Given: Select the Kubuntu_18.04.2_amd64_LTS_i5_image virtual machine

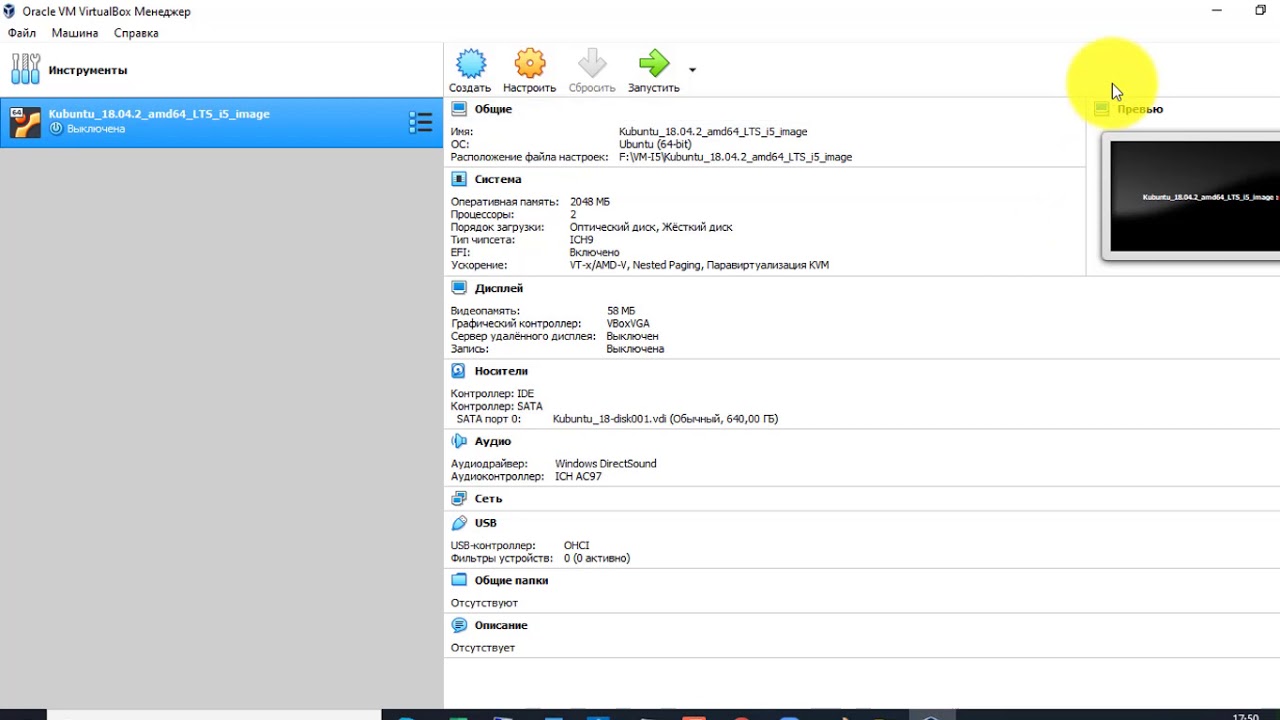Looking at the screenshot, I should pyautogui.click(x=221, y=122).
